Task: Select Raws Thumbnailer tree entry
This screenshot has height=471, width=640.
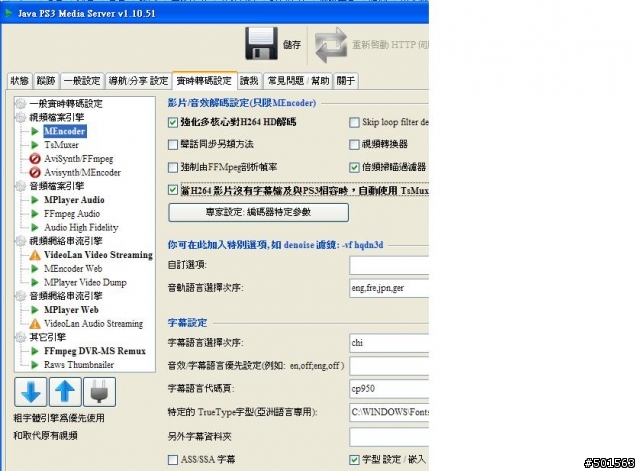Action: click(x=79, y=365)
